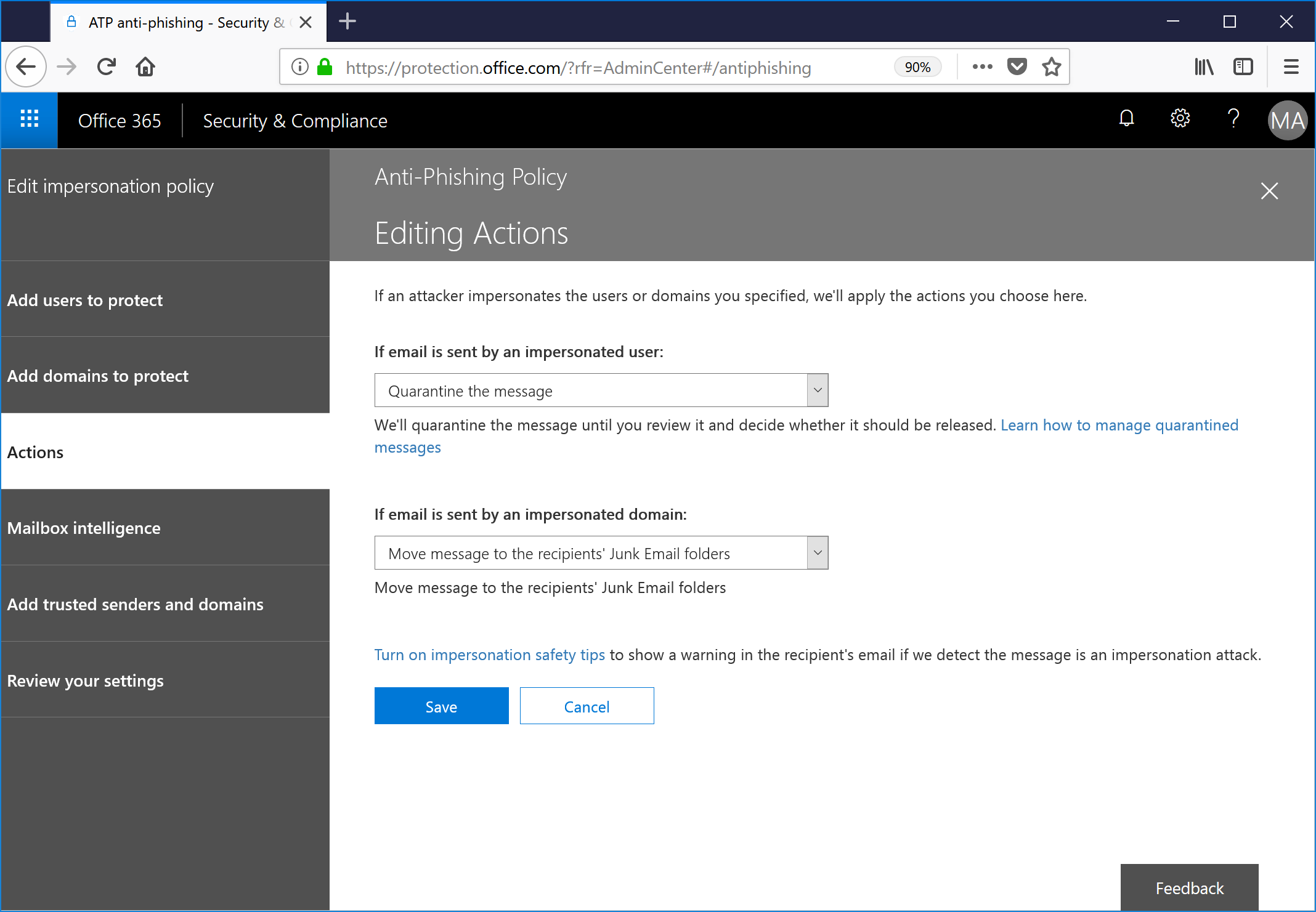Open the Firefox library icon
This screenshot has height=912, width=1316.
coord(1204,67)
